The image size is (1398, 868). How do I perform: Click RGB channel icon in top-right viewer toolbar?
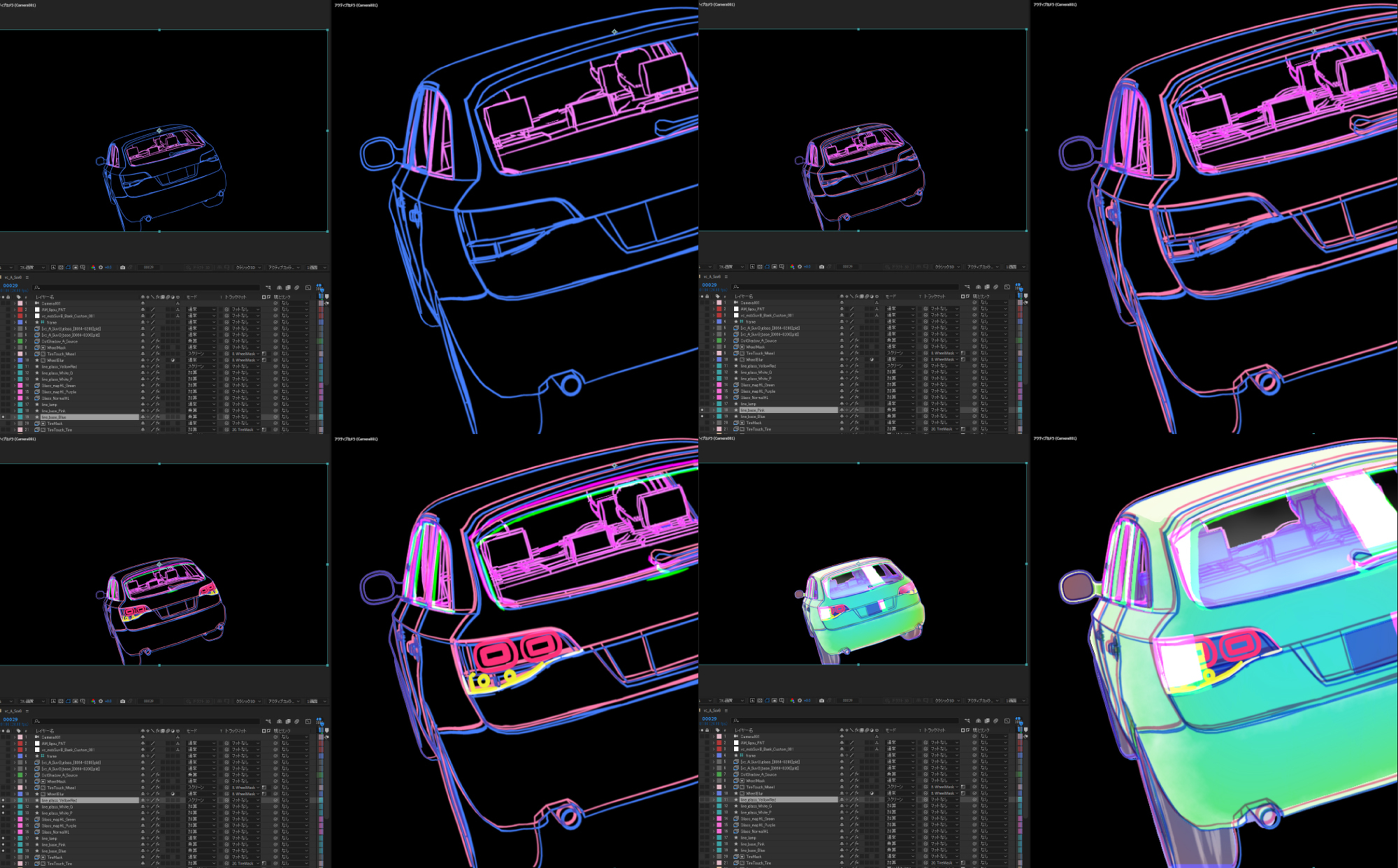(792, 266)
